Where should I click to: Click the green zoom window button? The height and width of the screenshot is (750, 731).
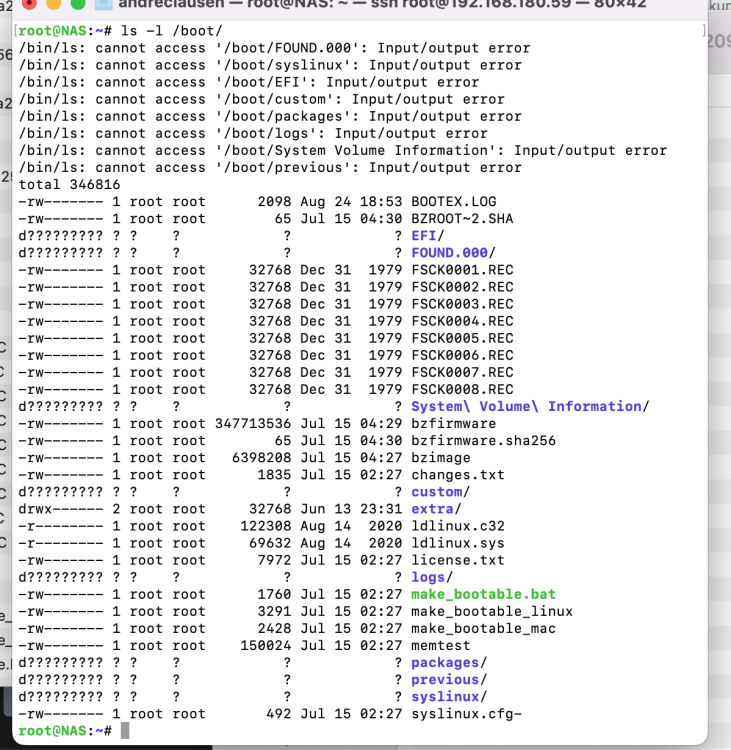78,3
